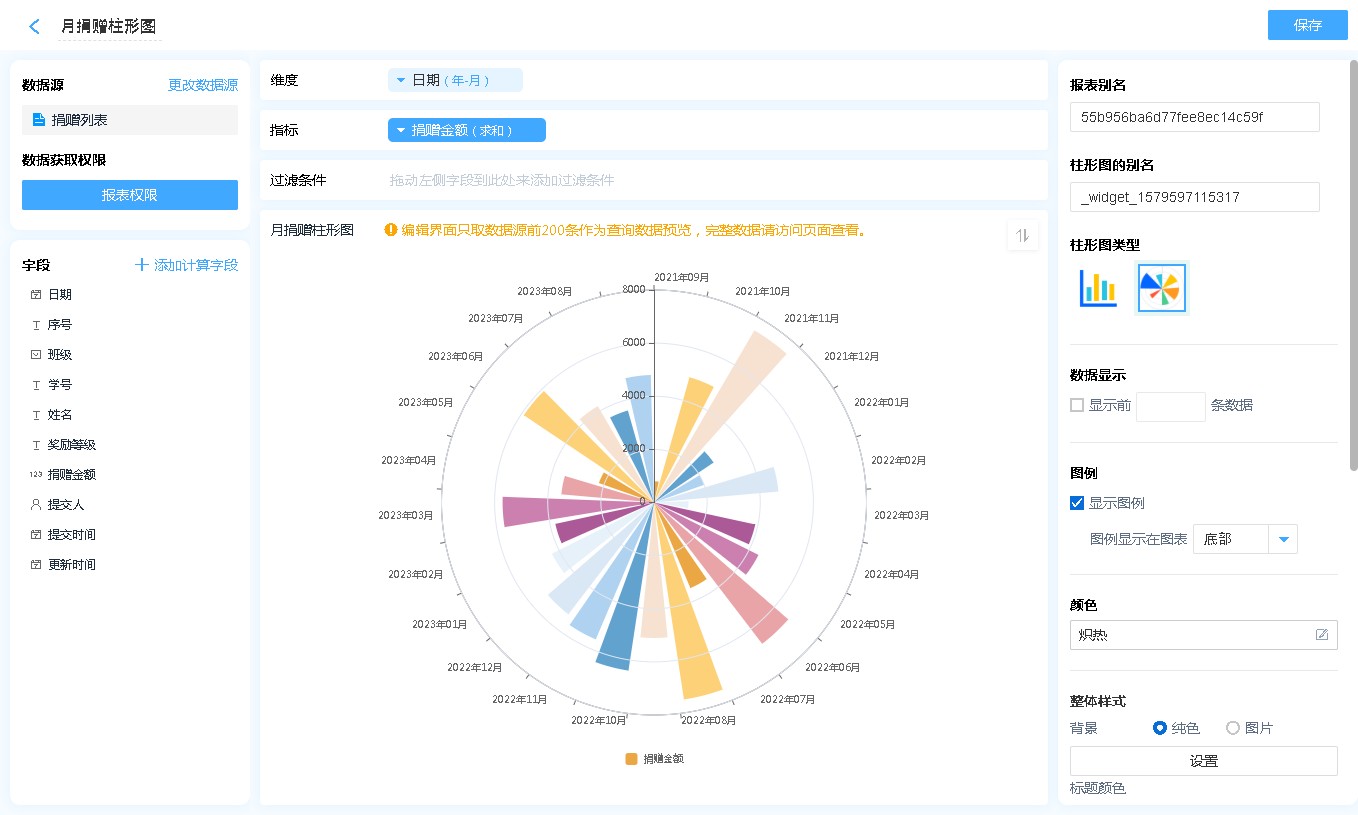Screen dimensions: 1358x815
Task: Open the 报表权限 button
Action: (x=130, y=195)
